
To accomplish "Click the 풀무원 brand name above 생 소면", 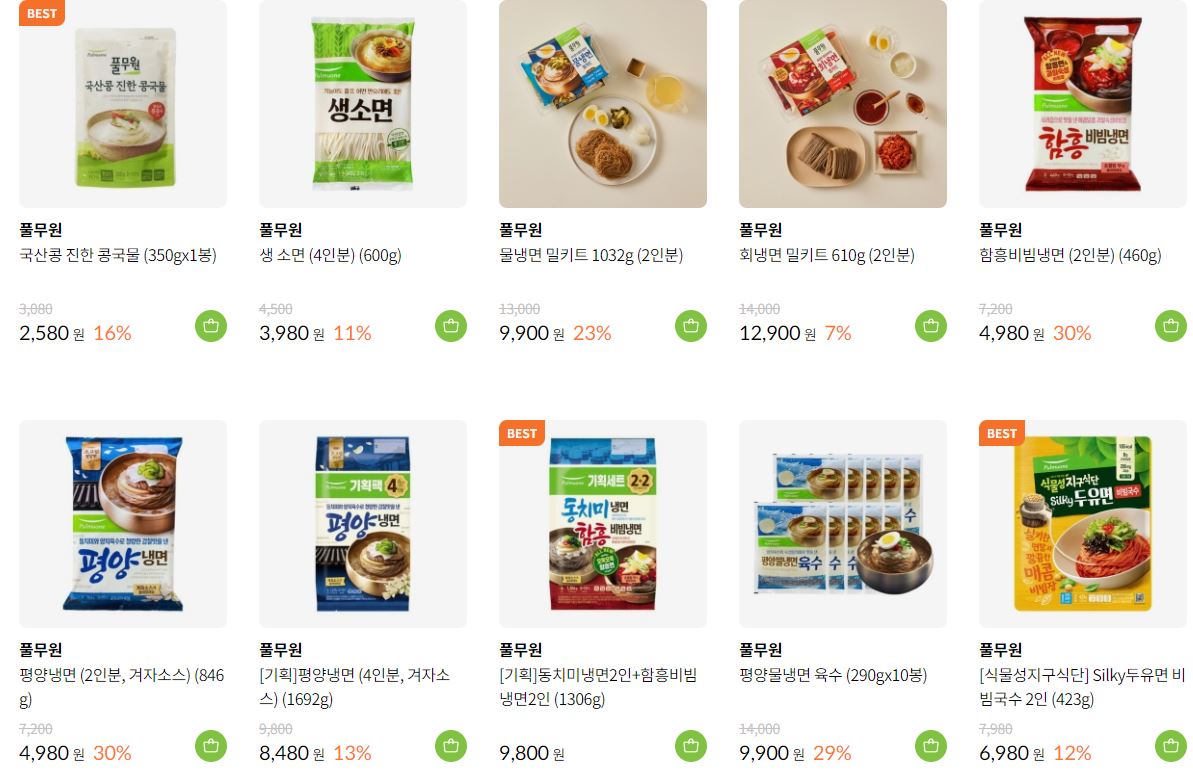I will click(281, 230).
